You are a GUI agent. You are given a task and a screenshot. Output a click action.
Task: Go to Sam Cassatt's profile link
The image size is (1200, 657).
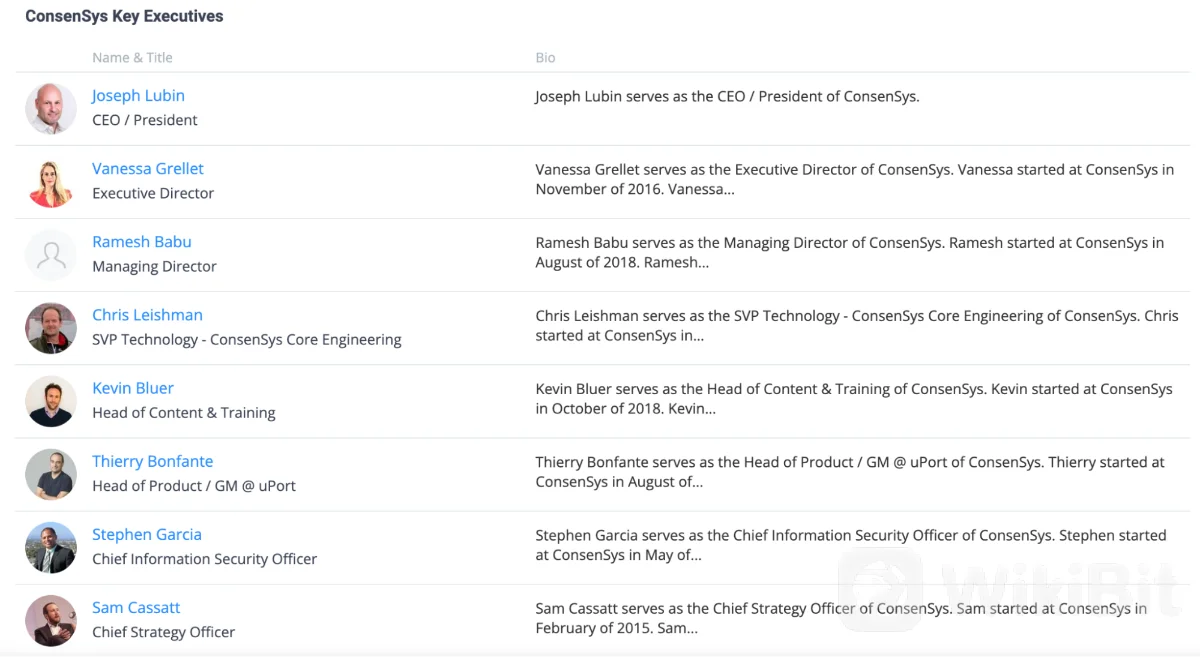(136, 607)
